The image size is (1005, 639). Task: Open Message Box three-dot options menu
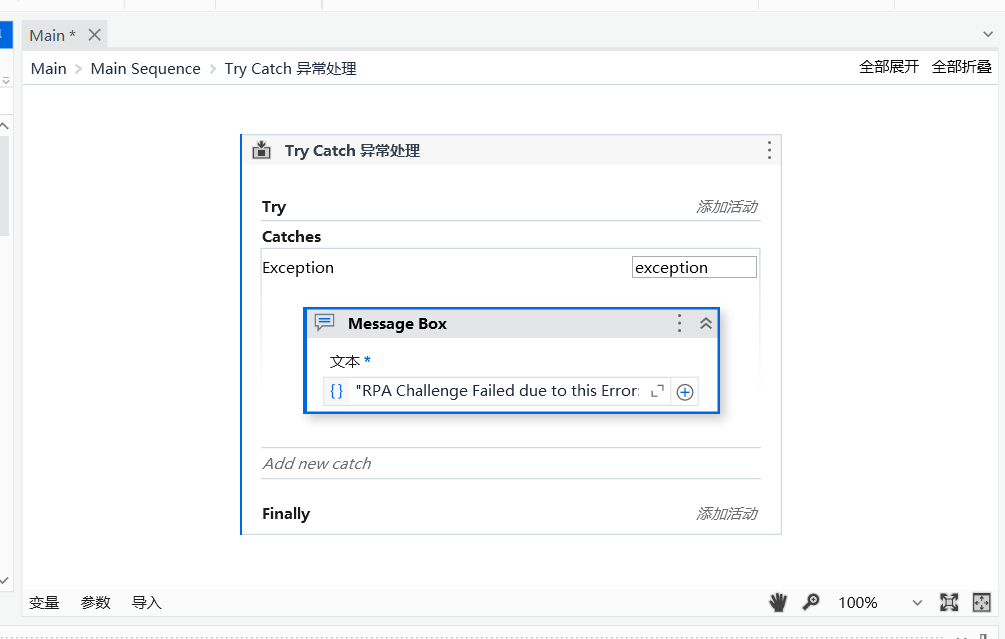point(680,323)
